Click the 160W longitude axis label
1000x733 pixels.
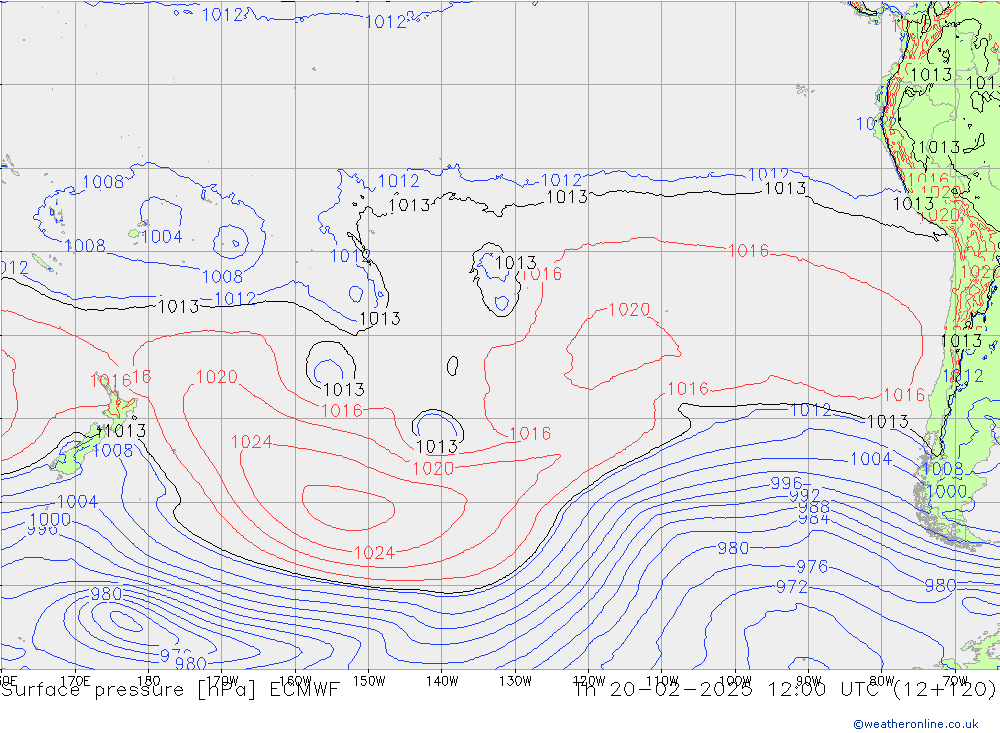(x=295, y=681)
